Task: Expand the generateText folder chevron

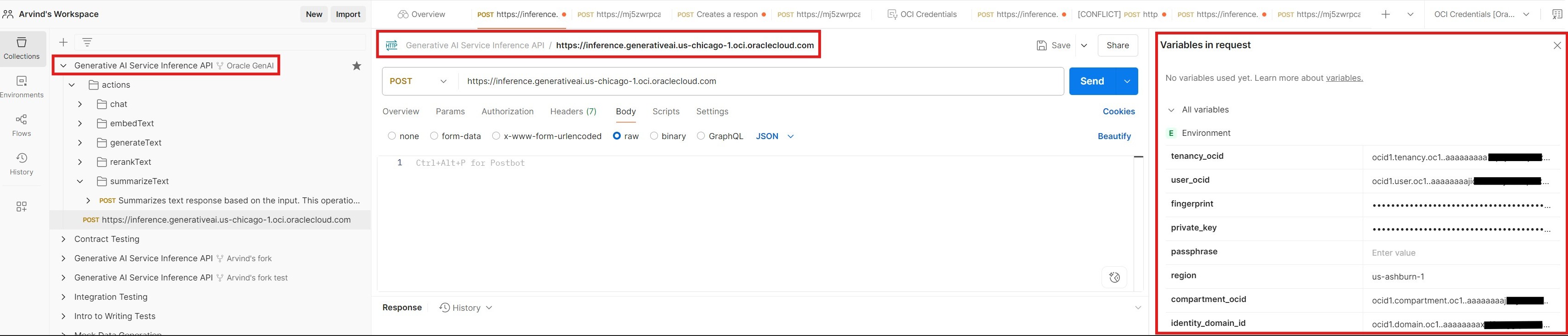Action: (80, 142)
